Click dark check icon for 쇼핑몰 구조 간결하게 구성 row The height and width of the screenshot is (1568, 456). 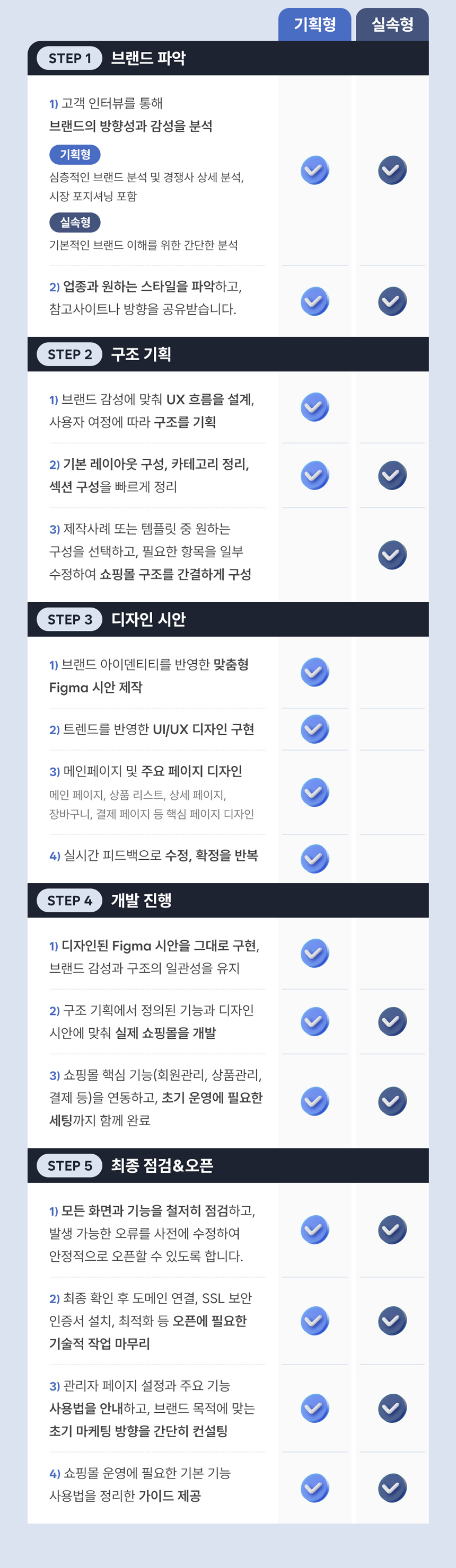tap(392, 555)
